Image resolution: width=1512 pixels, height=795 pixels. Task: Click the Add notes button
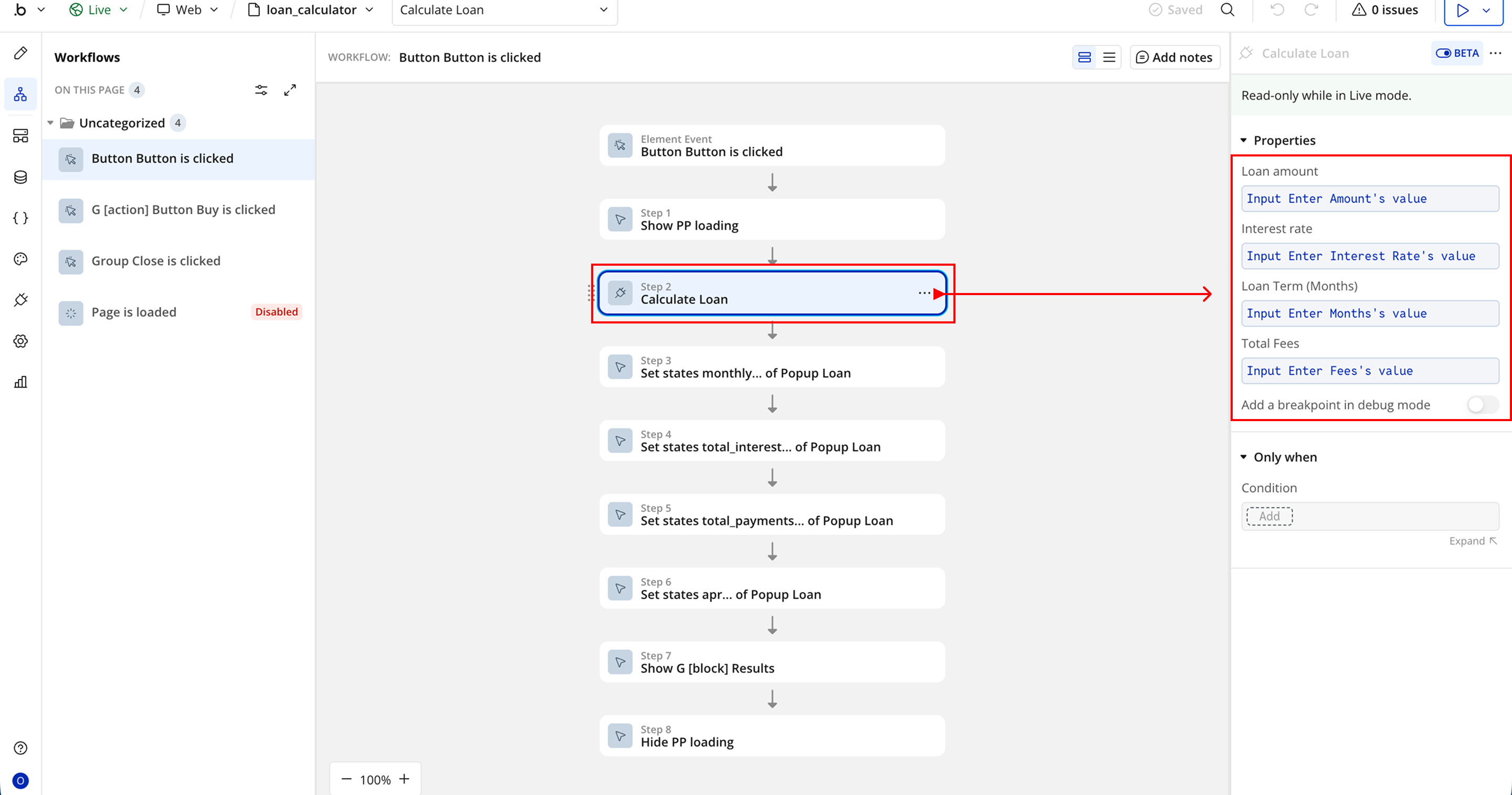[1174, 58]
